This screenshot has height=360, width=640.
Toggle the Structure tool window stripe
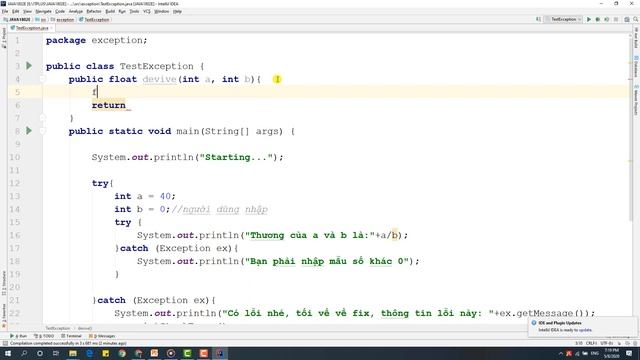(x=4, y=283)
